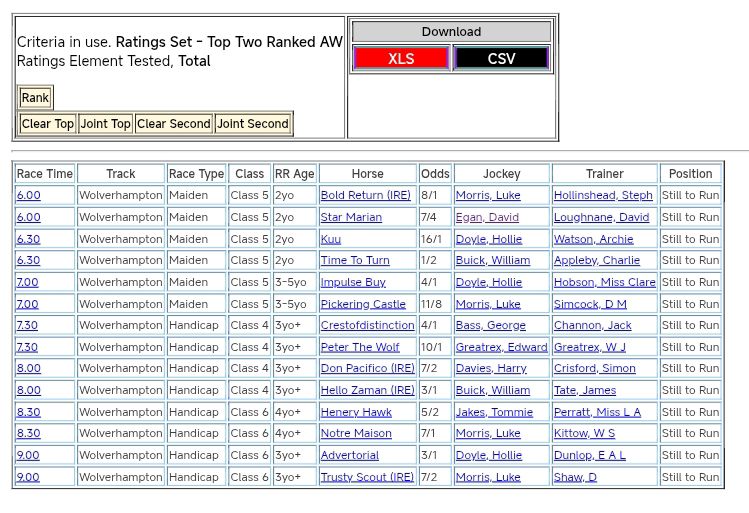Open trainer Perratt, Miss L A link
Image resolution: width=749 pixels, height=513 pixels.
click(x=597, y=412)
